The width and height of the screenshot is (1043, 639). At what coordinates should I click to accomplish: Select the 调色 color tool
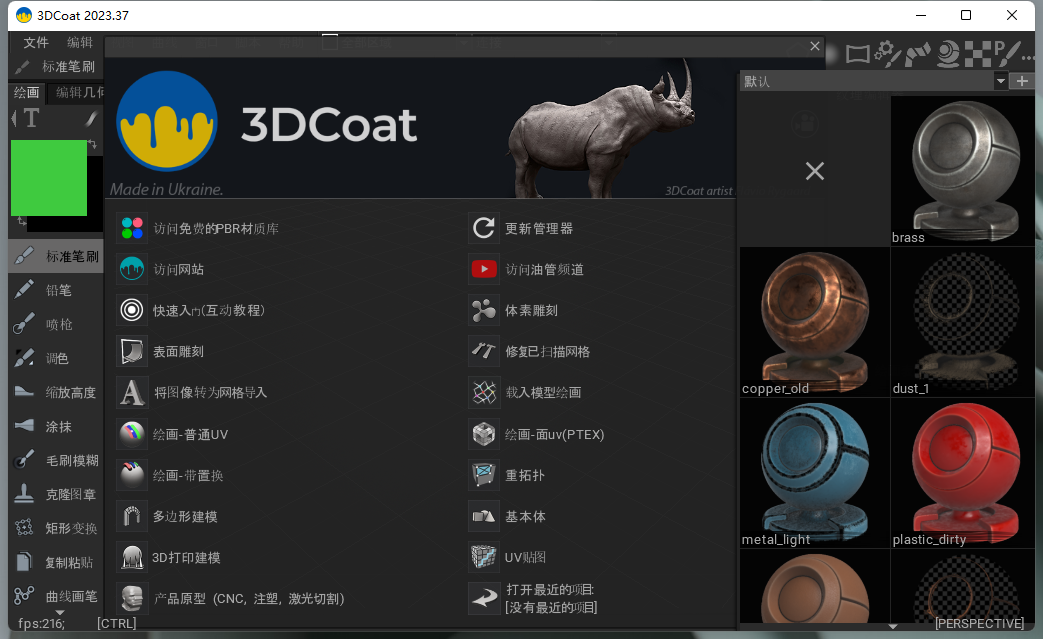click(x=56, y=358)
